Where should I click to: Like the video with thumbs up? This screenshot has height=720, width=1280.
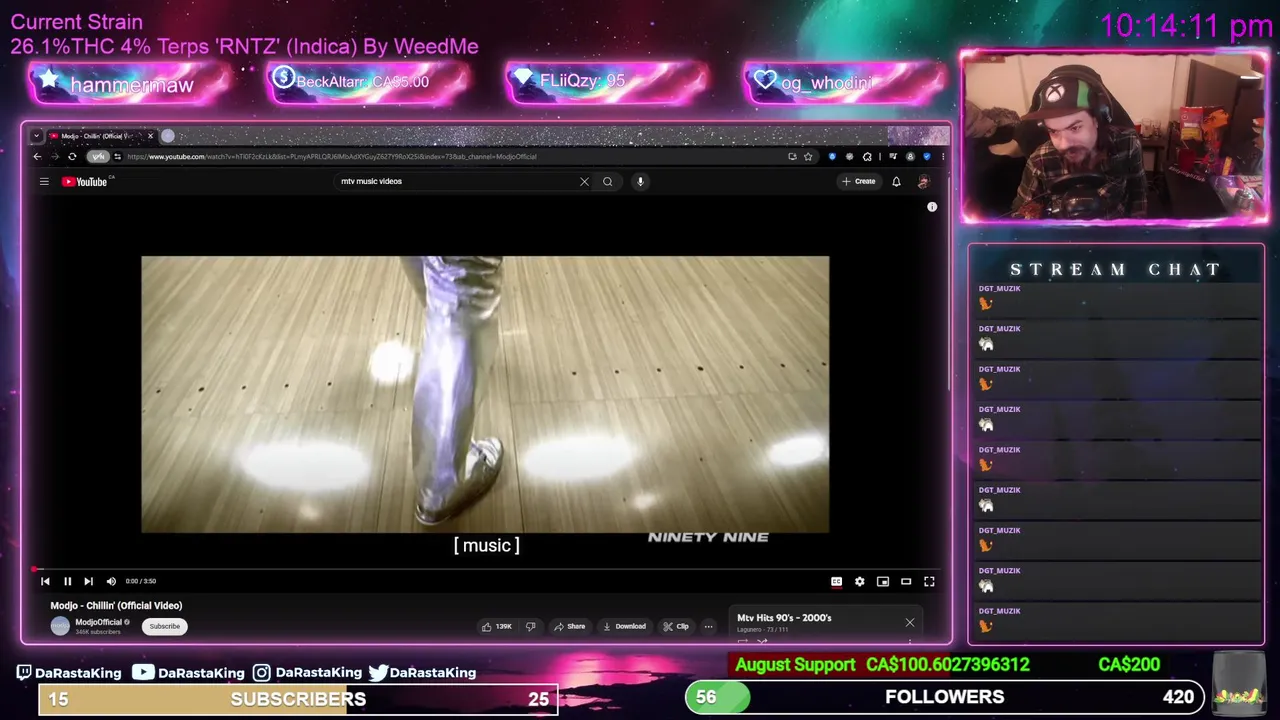pyautogui.click(x=497, y=626)
